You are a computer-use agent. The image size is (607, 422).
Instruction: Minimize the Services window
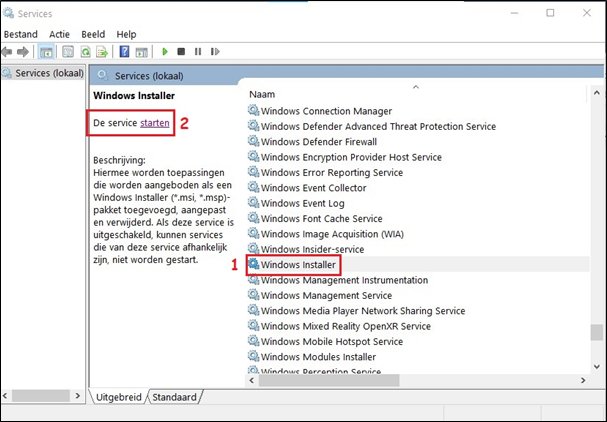(514, 13)
